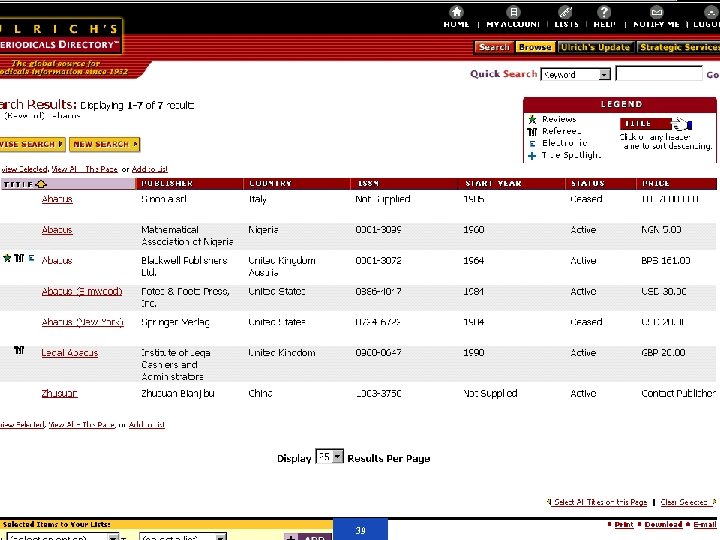
Task: Open the 'select a list' dropdown in the bottom bar
Action: 183,536
